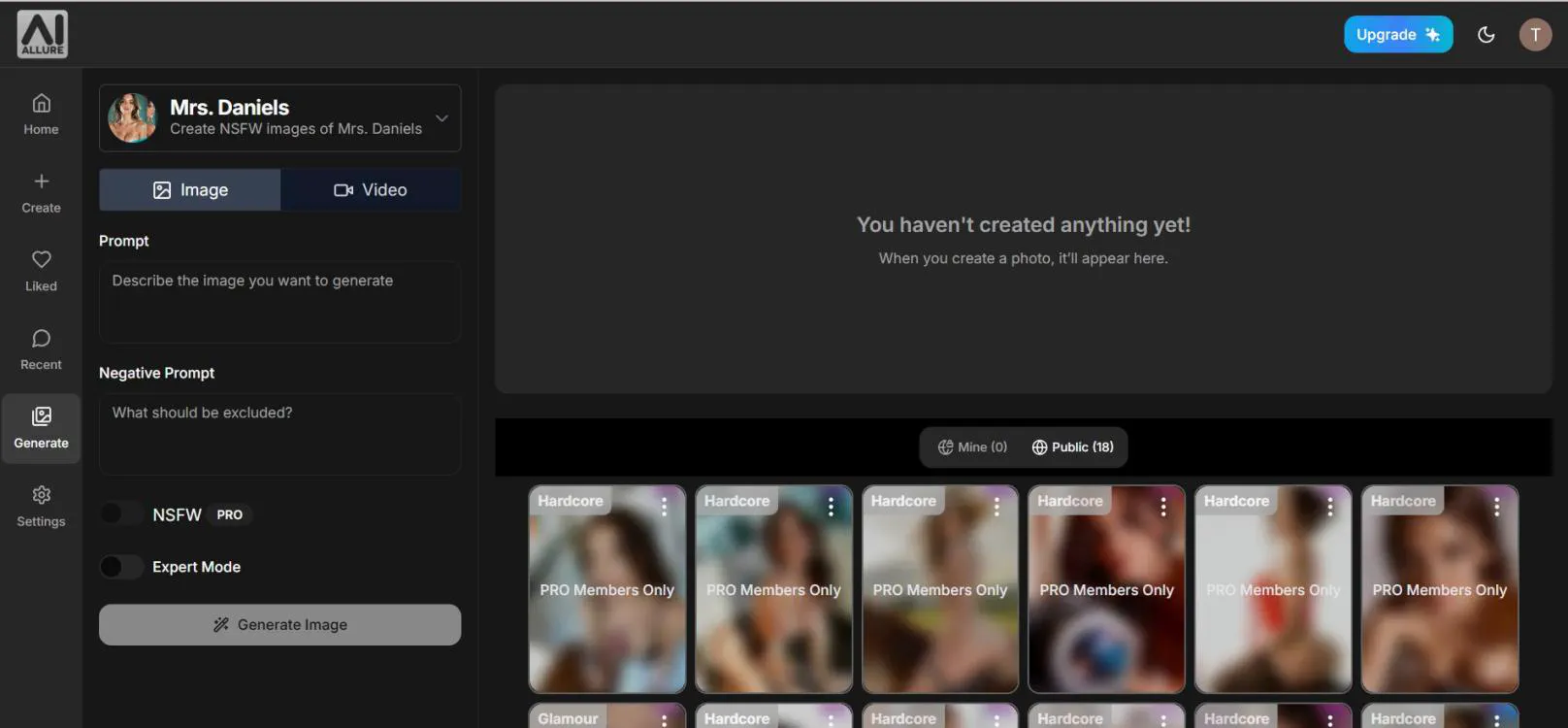Open Recent chats in sidebar
Viewport: 1568px width, 728px height.
(41, 349)
